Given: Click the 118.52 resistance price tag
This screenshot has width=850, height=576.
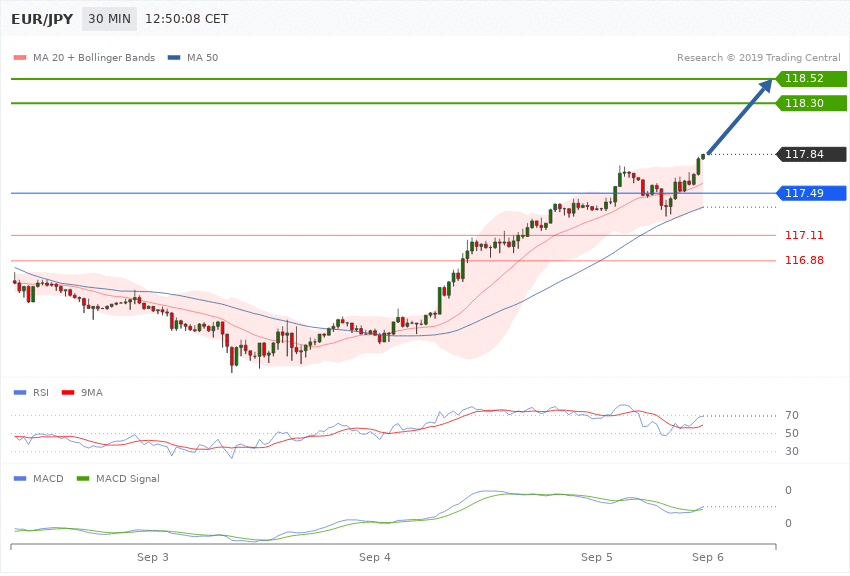Looking at the screenshot, I should point(811,79).
